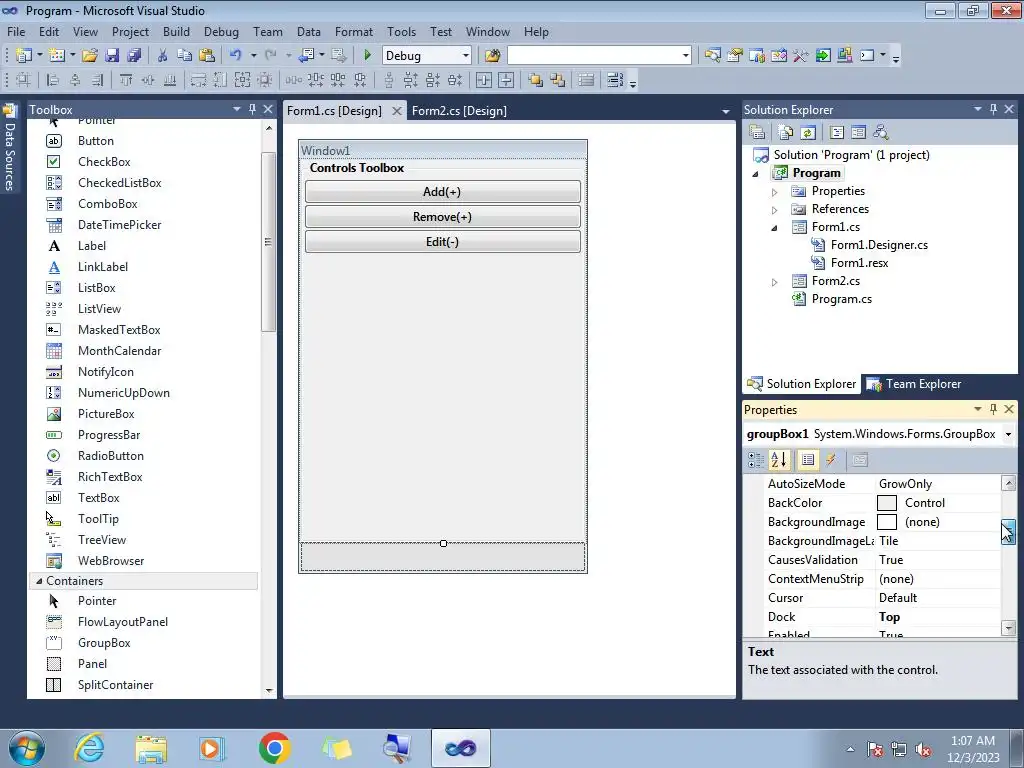Click the Bring to Front icon
Screen dimensions: 1024x768
click(x=536, y=80)
